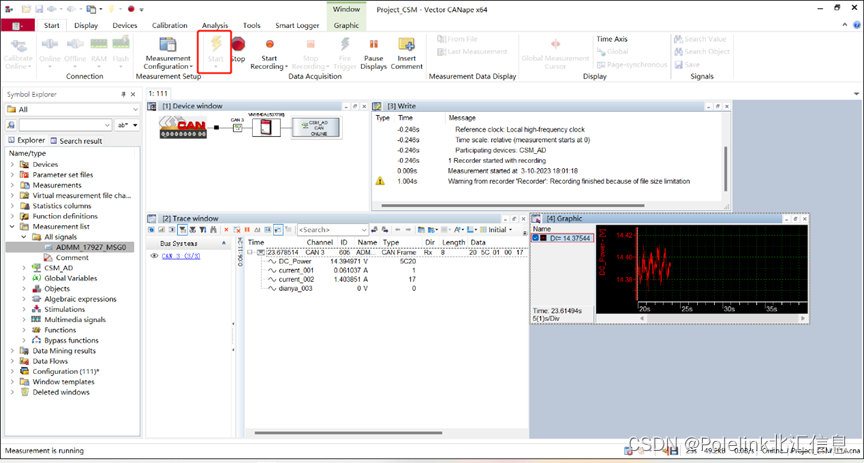This screenshot has height=463, width=864.
Task: Click the highlighted filter icon in Trace toolbar
Action: coord(182,229)
